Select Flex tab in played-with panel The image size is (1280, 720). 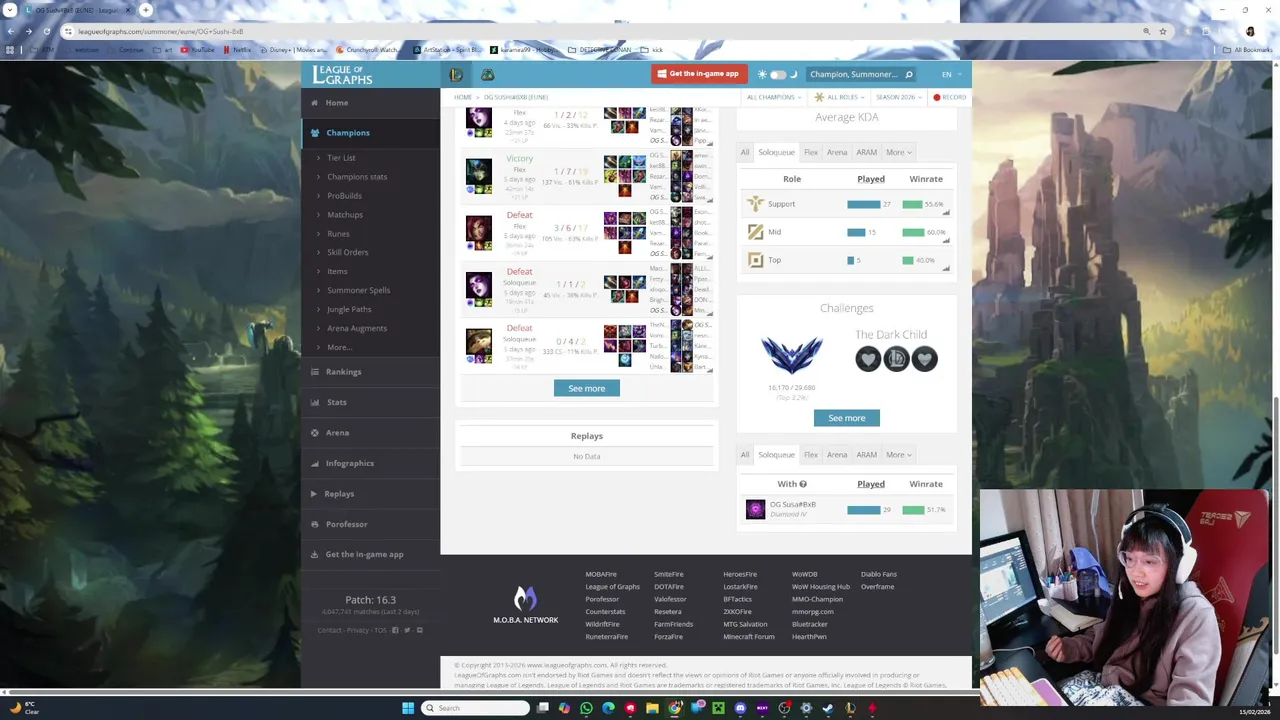(811, 455)
